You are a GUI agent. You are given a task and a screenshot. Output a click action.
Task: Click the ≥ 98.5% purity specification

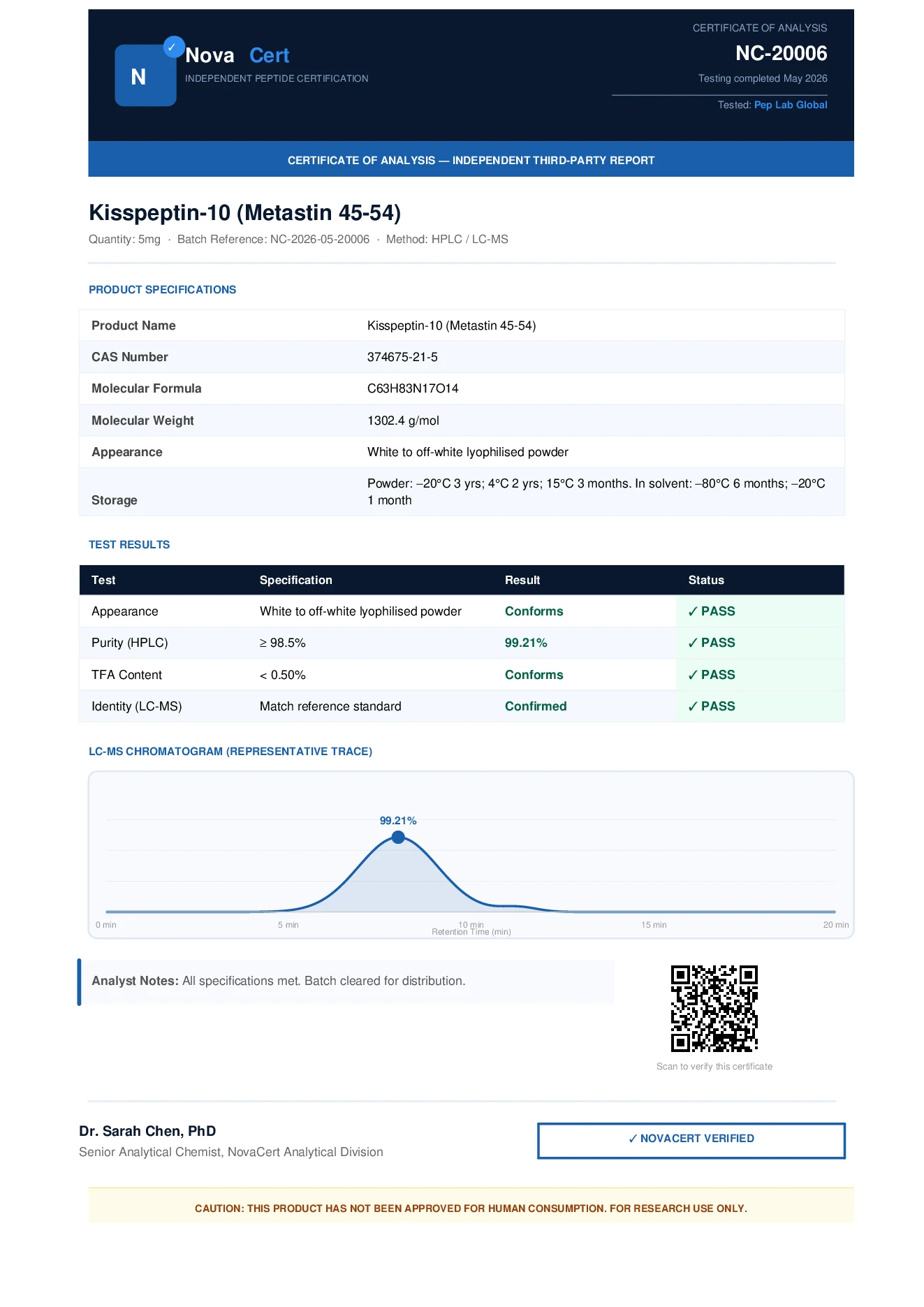click(x=283, y=643)
